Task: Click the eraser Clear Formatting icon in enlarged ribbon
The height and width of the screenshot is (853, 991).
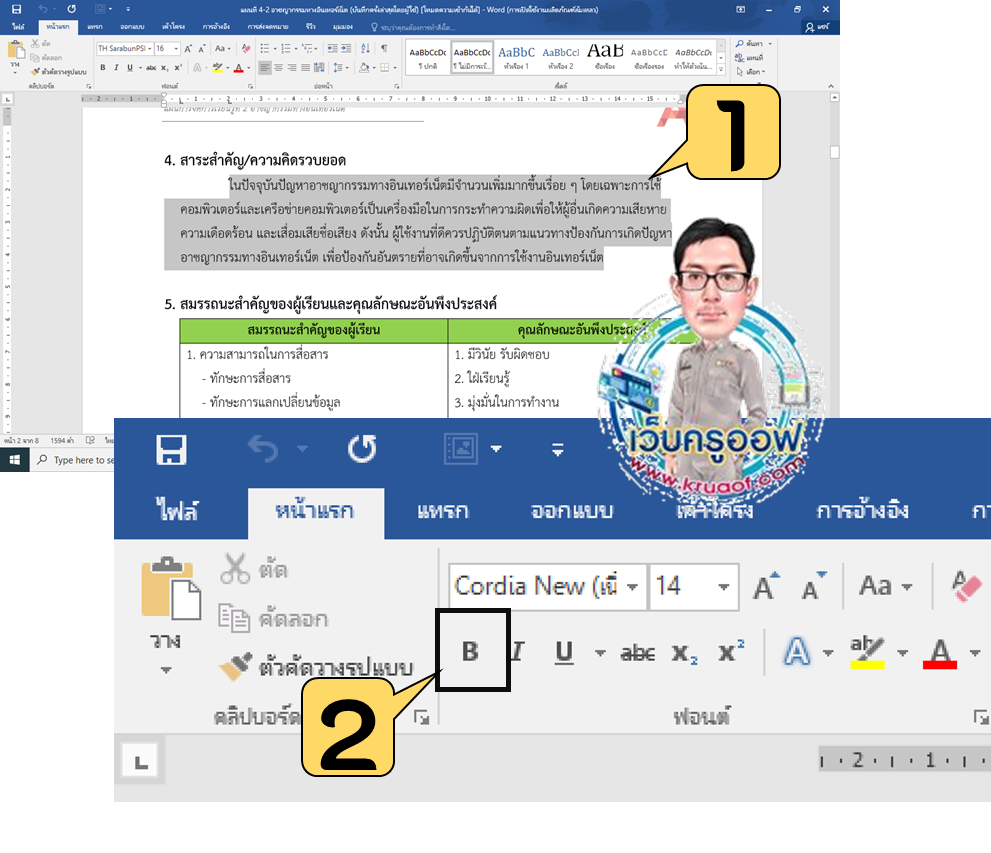Action: [x=968, y=586]
